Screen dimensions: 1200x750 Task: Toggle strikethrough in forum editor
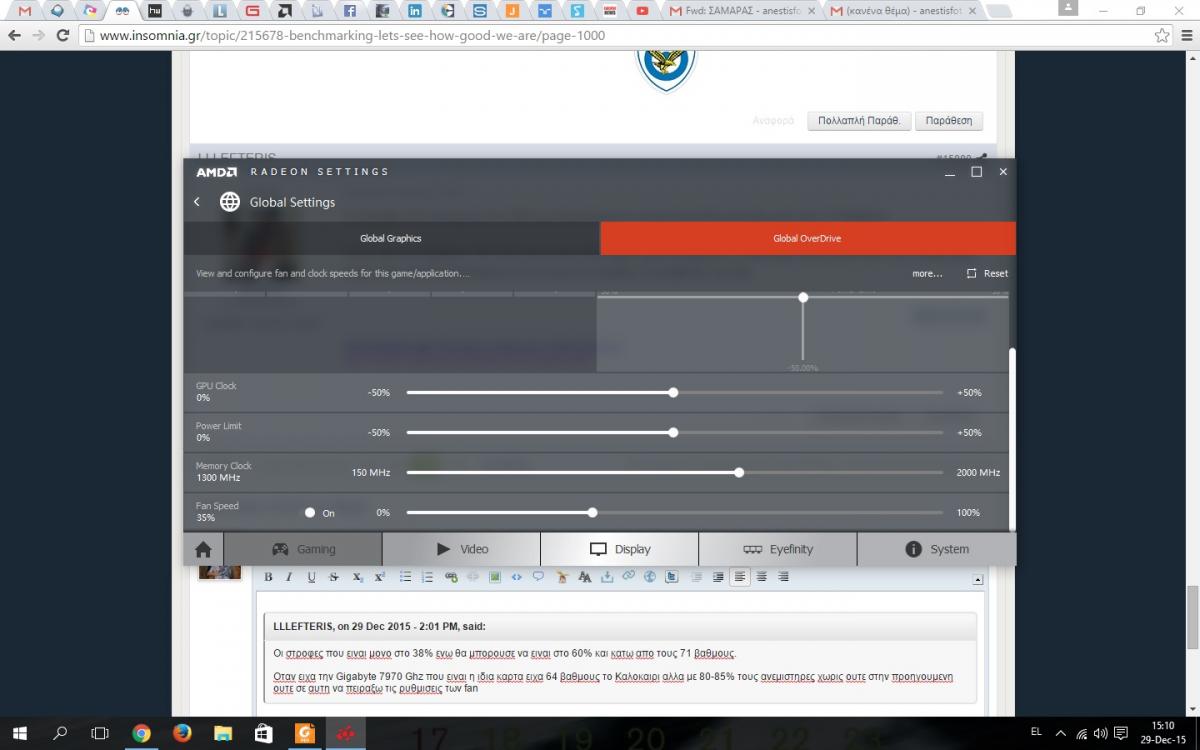(x=334, y=577)
